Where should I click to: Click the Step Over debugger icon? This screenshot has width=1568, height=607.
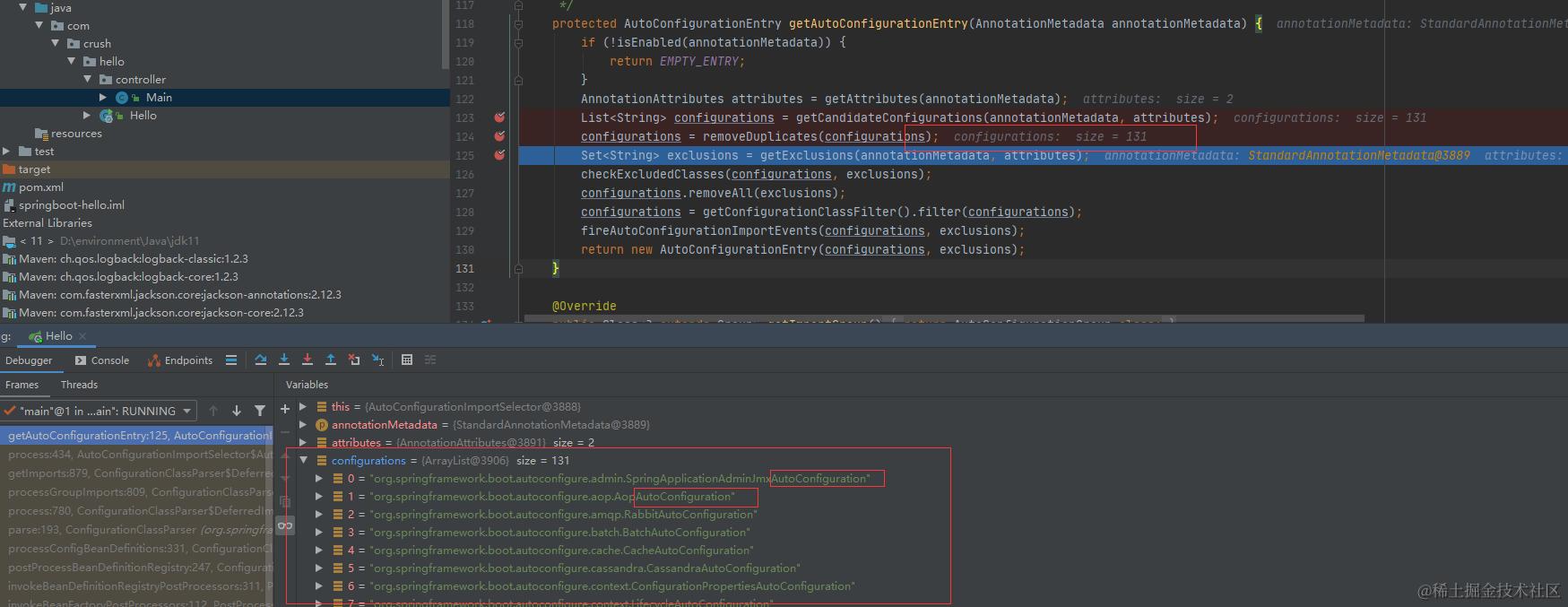[261, 360]
